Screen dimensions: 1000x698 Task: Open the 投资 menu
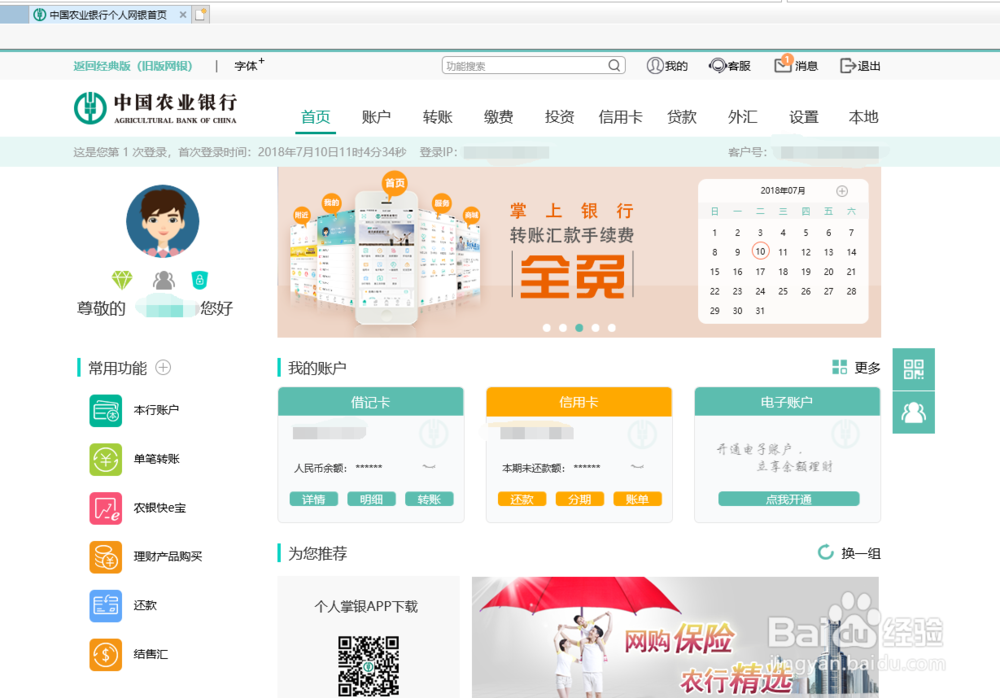coord(559,117)
